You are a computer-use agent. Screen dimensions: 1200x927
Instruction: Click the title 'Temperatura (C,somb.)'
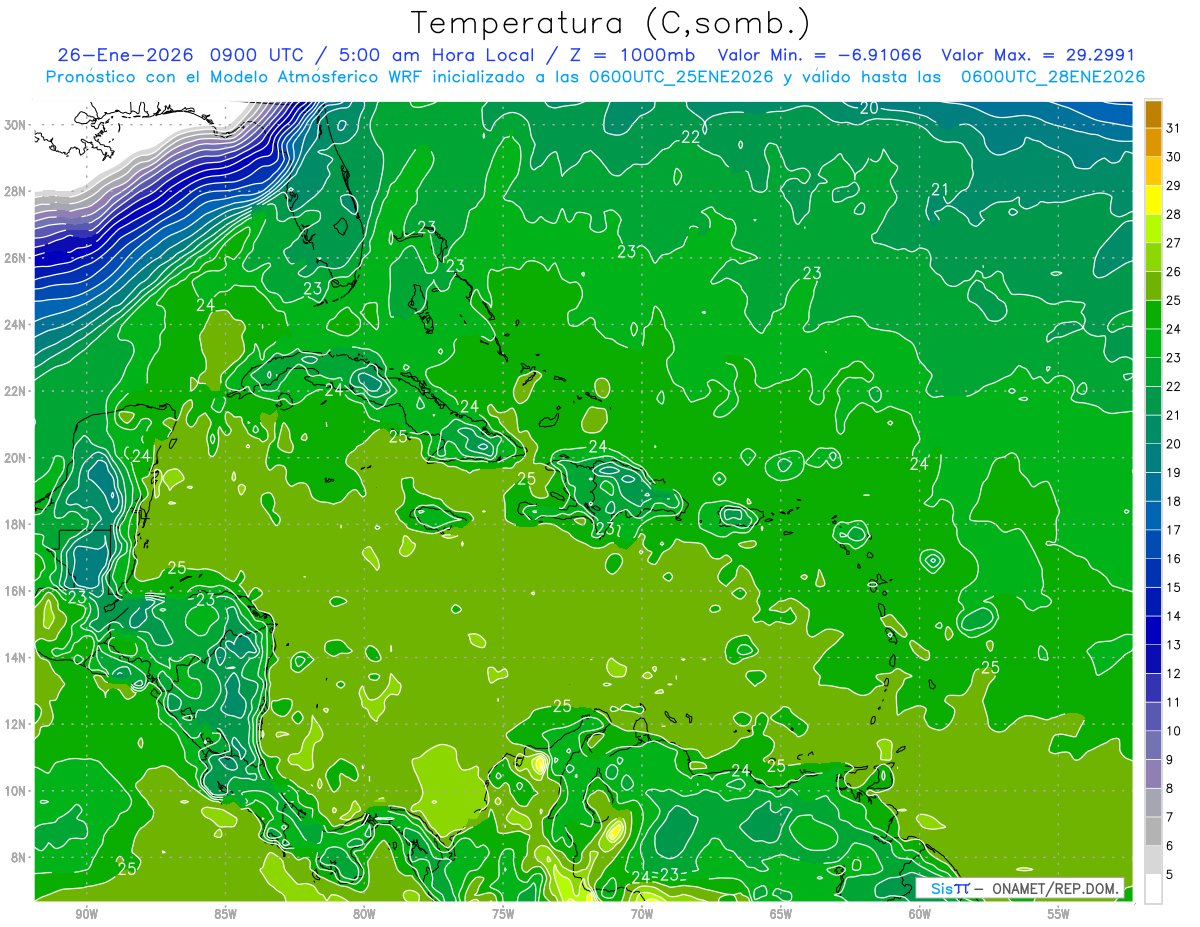[x=611, y=23]
